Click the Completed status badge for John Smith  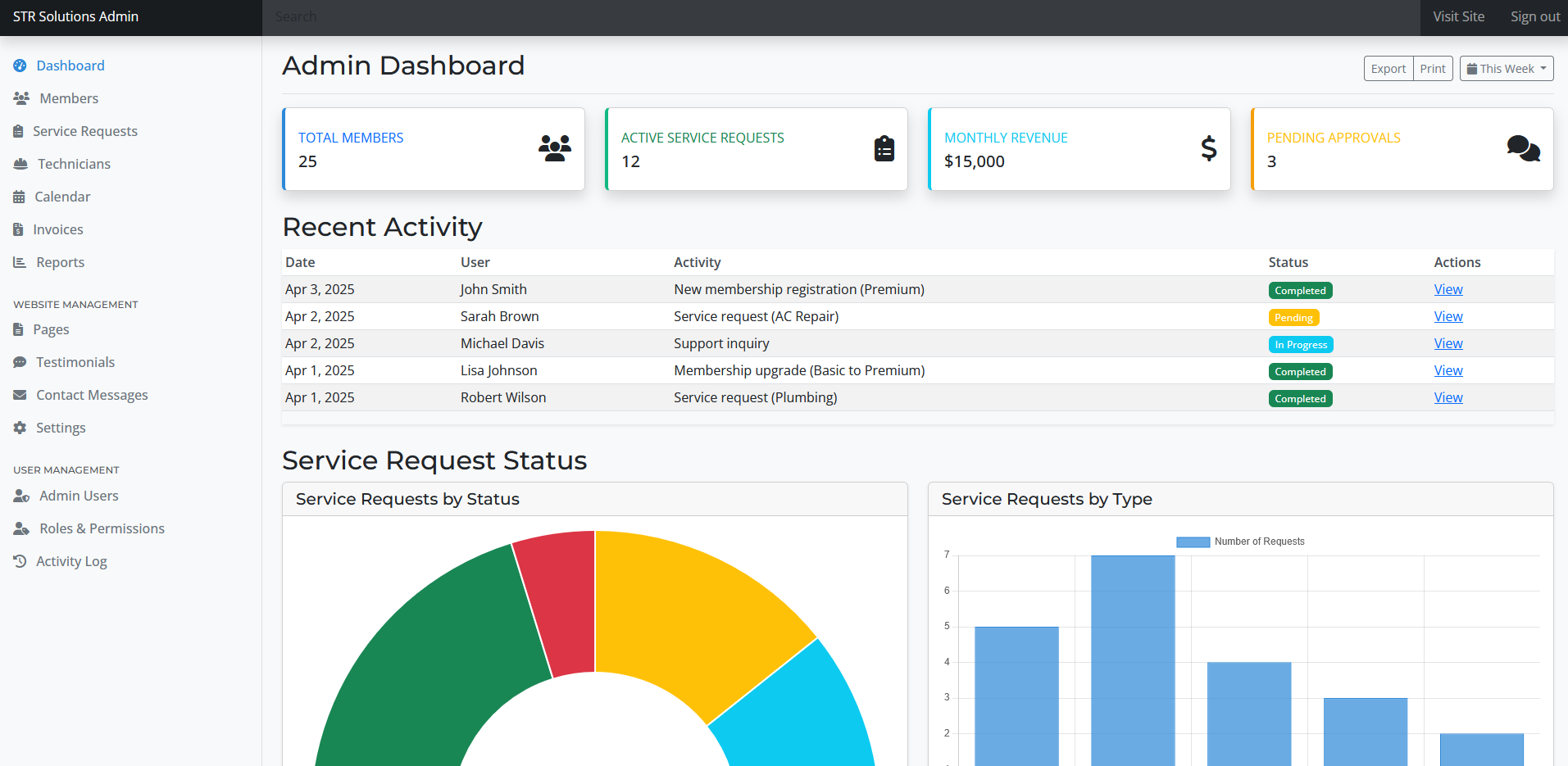pos(1300,290)
